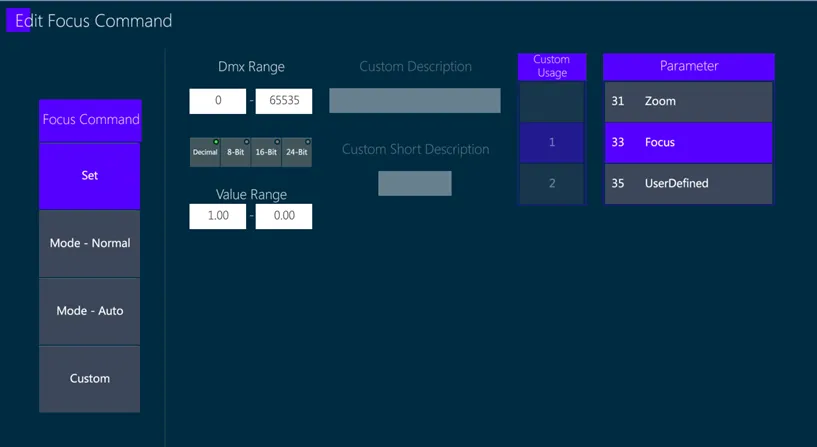Click the Custom Short Description box

click(415, 183)
